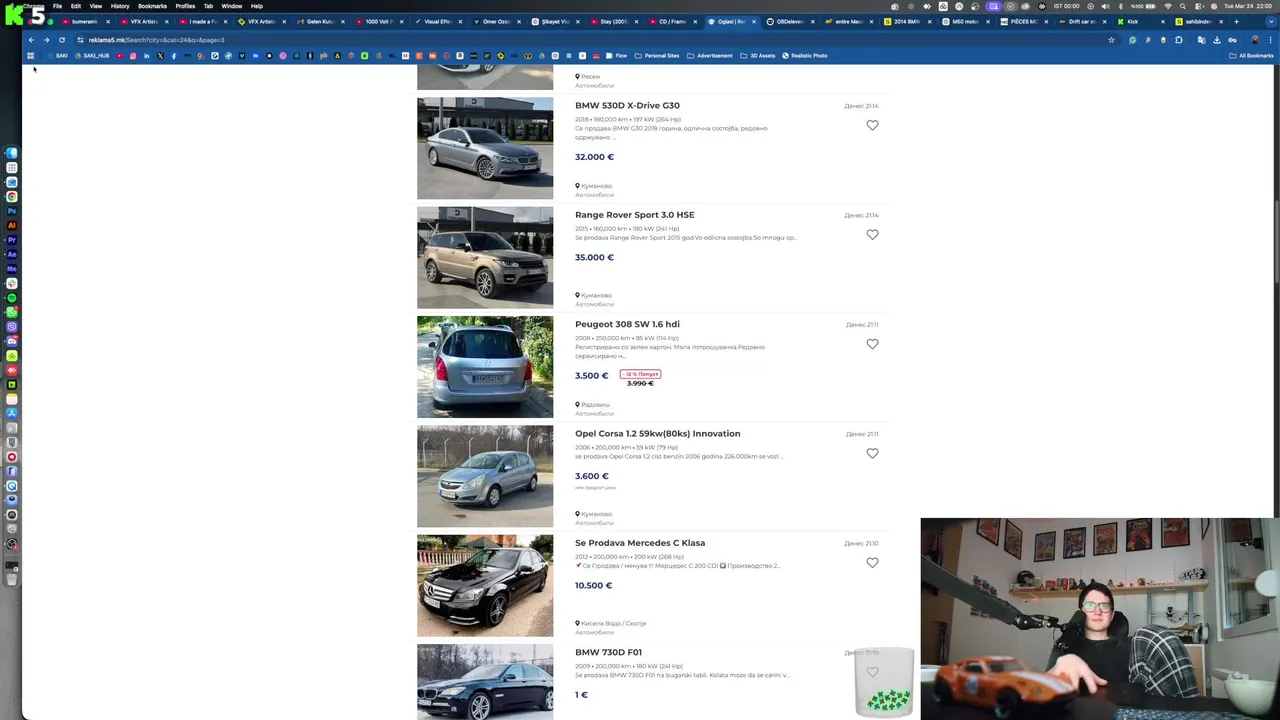The width and height of the screenshot is (1280, 720).
Task: Open the black Mercedes C Klasa photo
Action: tap(485, 585)
